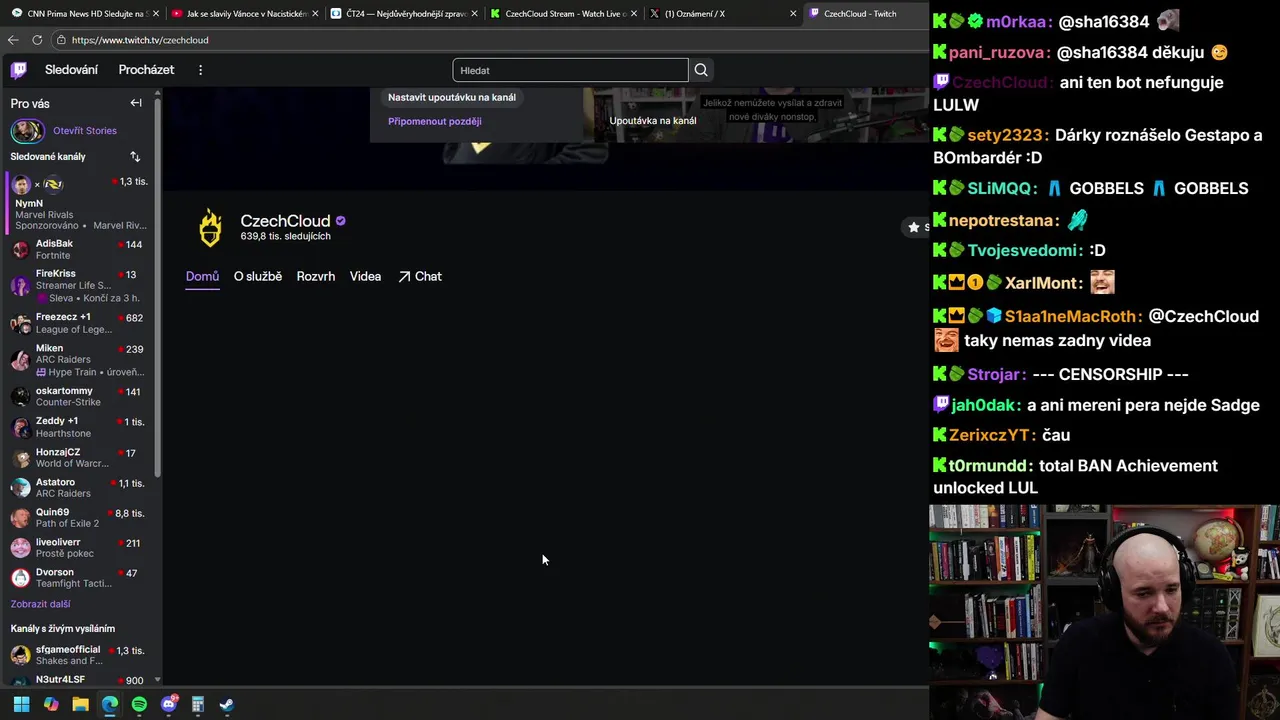Open the three-dot more menu in top bar
Image resolution: width=1280 pixels, height=720 pixels.
click(200, 70)
